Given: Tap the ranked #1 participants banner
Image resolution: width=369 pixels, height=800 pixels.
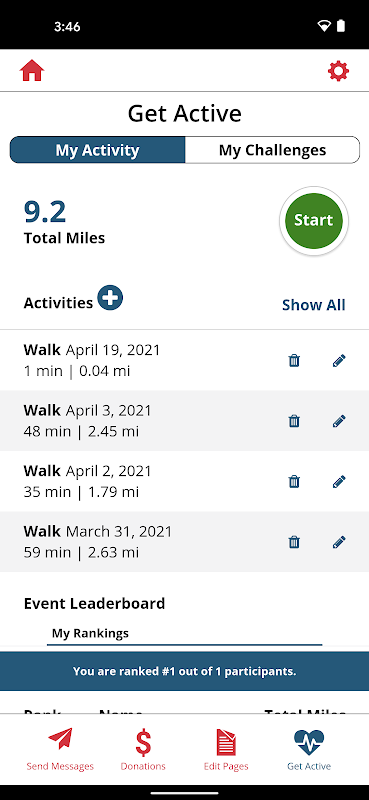Looking at the screenshot, I should click(184, 671).
